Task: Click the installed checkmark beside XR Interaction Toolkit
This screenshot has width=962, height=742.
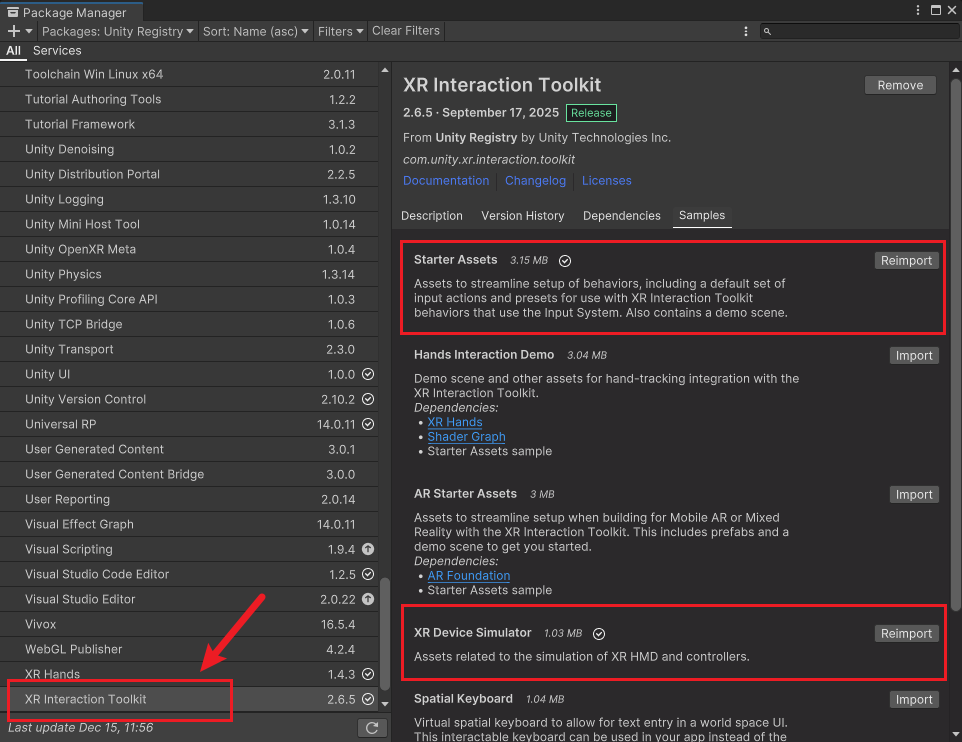Action: [x=368, y=699]
